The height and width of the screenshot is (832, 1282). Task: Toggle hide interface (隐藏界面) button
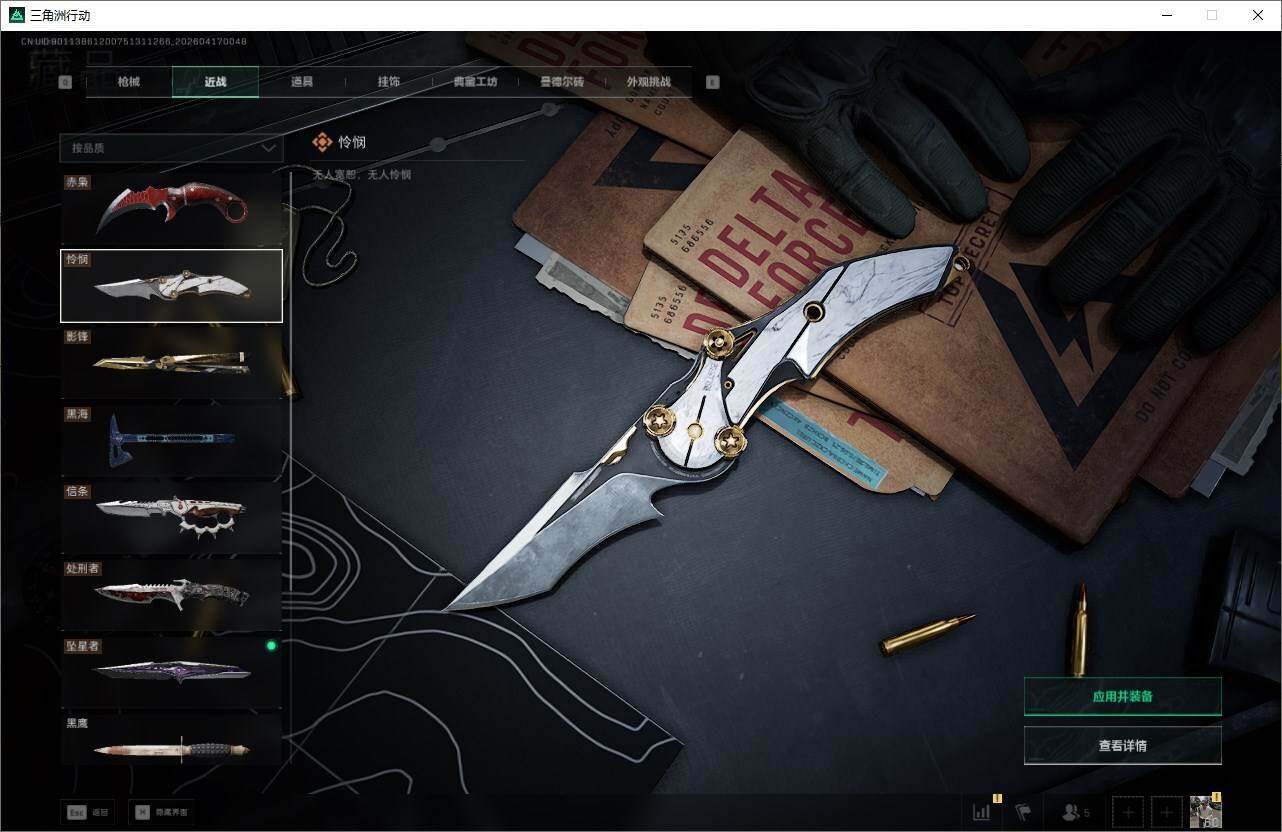coord(162,812)
